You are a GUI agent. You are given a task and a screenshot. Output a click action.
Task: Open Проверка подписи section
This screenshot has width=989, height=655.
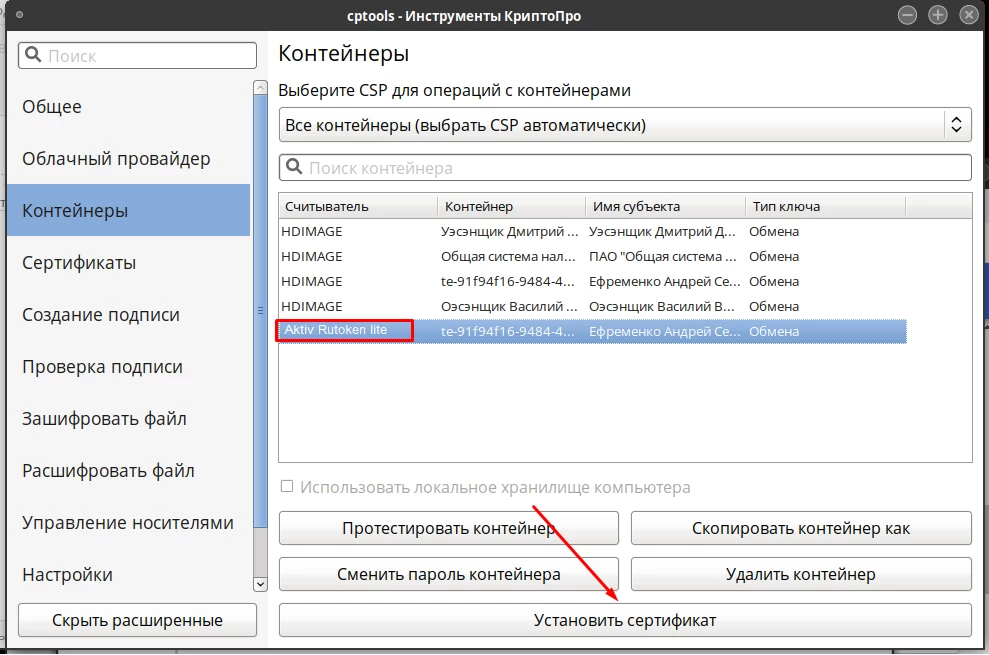pos(129,367)
